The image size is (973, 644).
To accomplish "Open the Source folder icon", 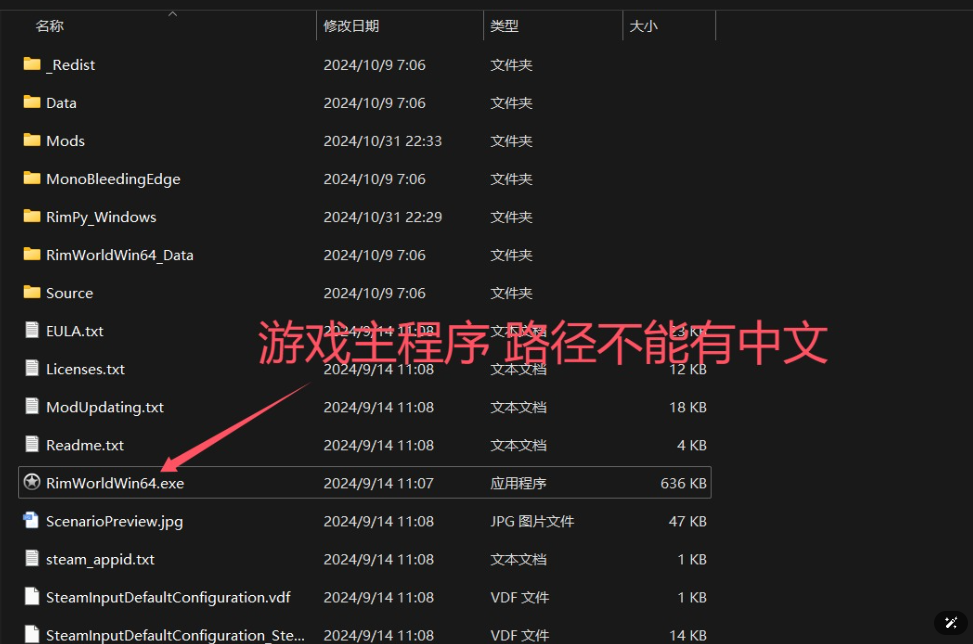I will [x=30, y=292].
